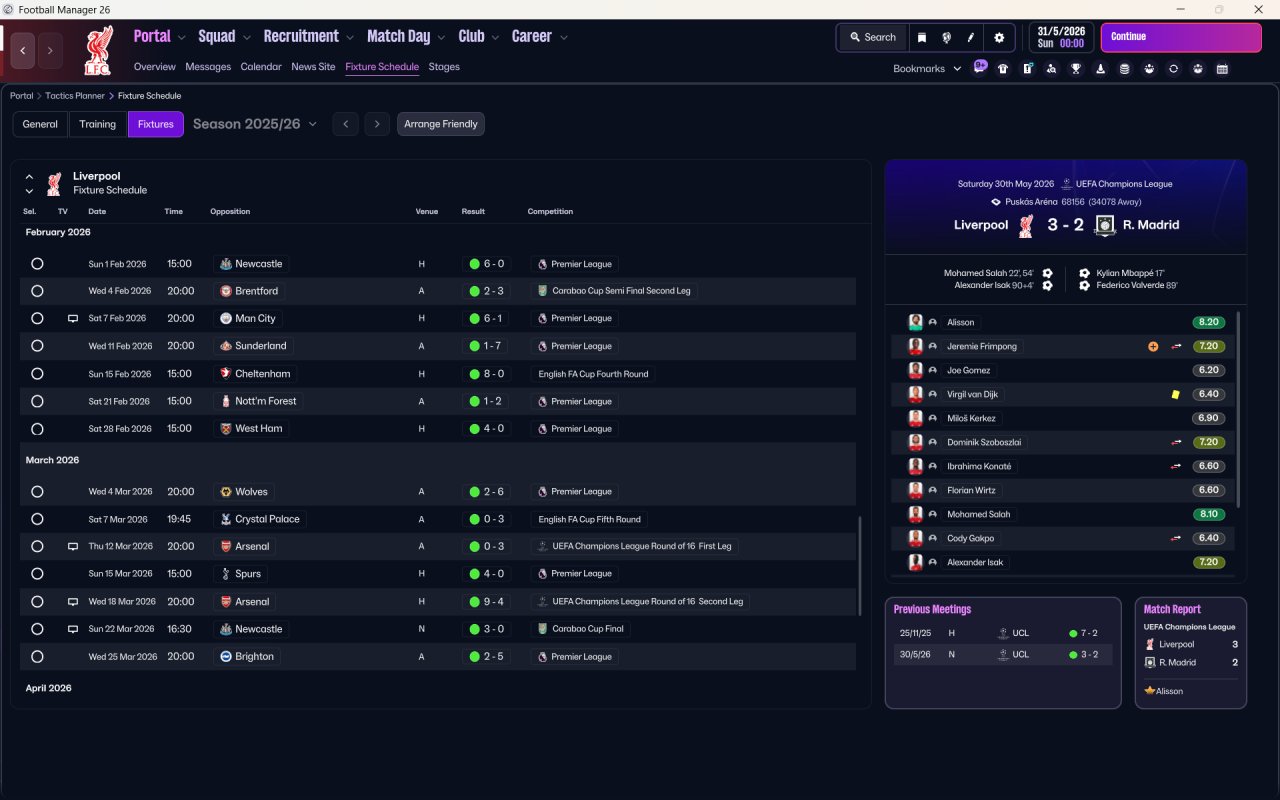Click the Wolves club badge icon
Viewport: 1280px width, 800px height.
pyautogui.click(x=226, y=492)
